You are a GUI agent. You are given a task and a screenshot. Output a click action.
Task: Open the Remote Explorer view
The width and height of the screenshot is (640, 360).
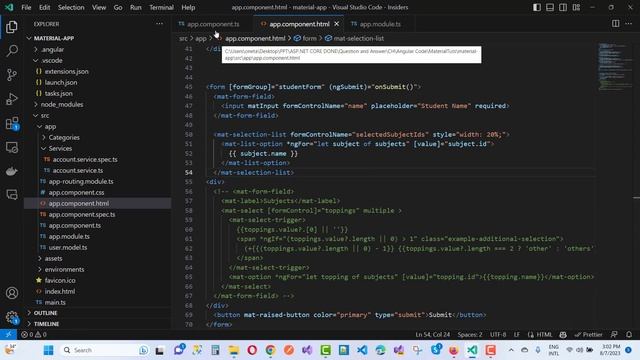click(x=12, y=147)
